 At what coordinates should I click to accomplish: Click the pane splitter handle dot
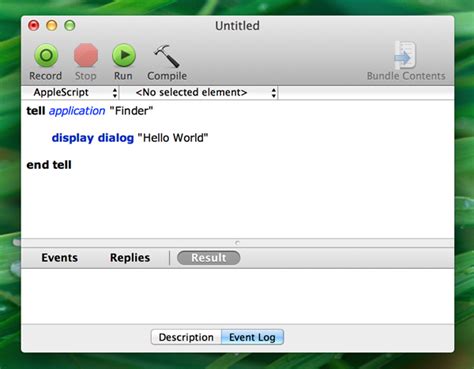(x=237, y=243)
